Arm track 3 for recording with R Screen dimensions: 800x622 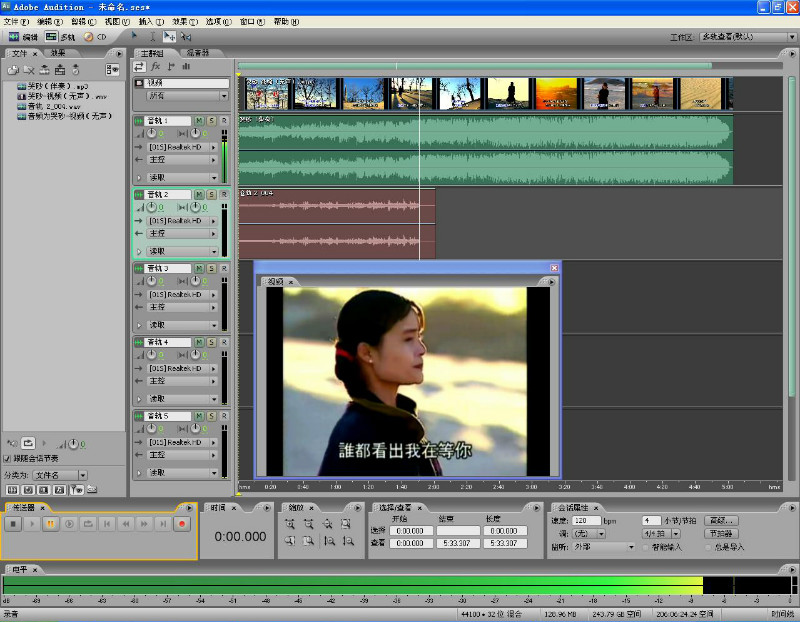[223, 268]
